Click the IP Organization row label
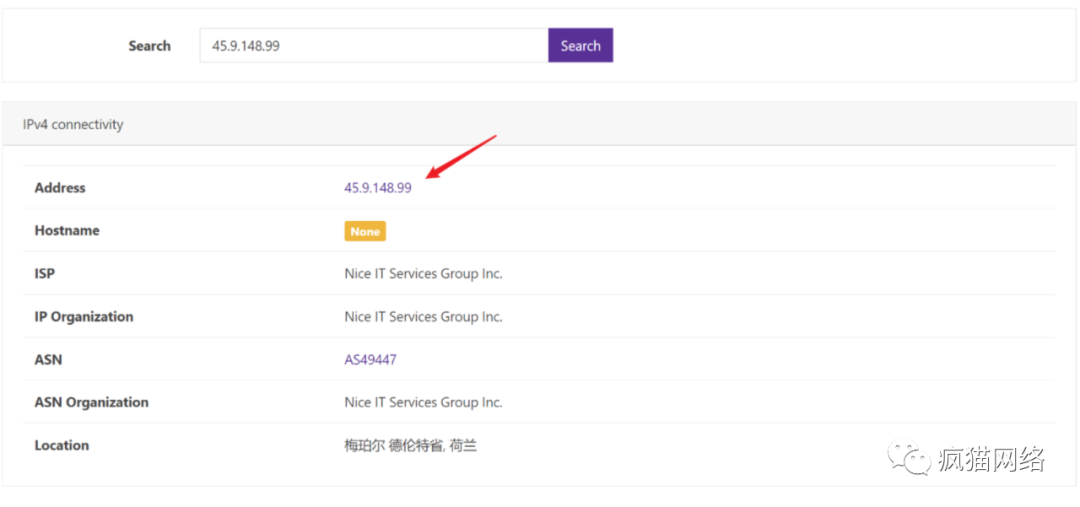The width and height of the screenshot is (1080, 507). click(84, 317)
